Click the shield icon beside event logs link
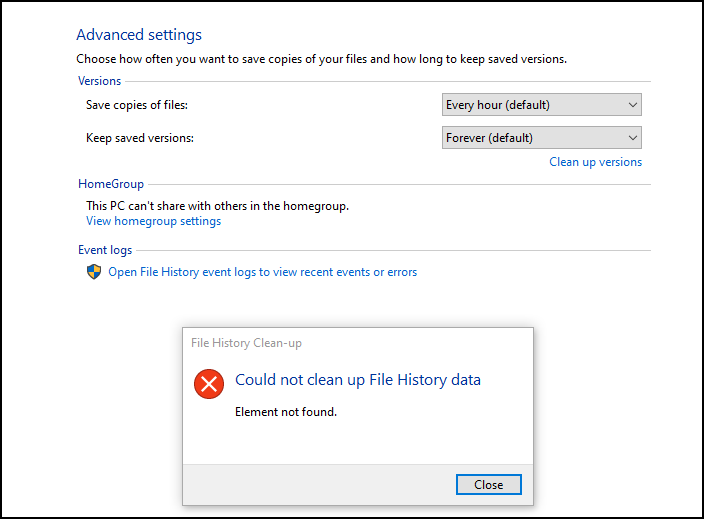This screenshot has width=704, height=519. (94, 272)
